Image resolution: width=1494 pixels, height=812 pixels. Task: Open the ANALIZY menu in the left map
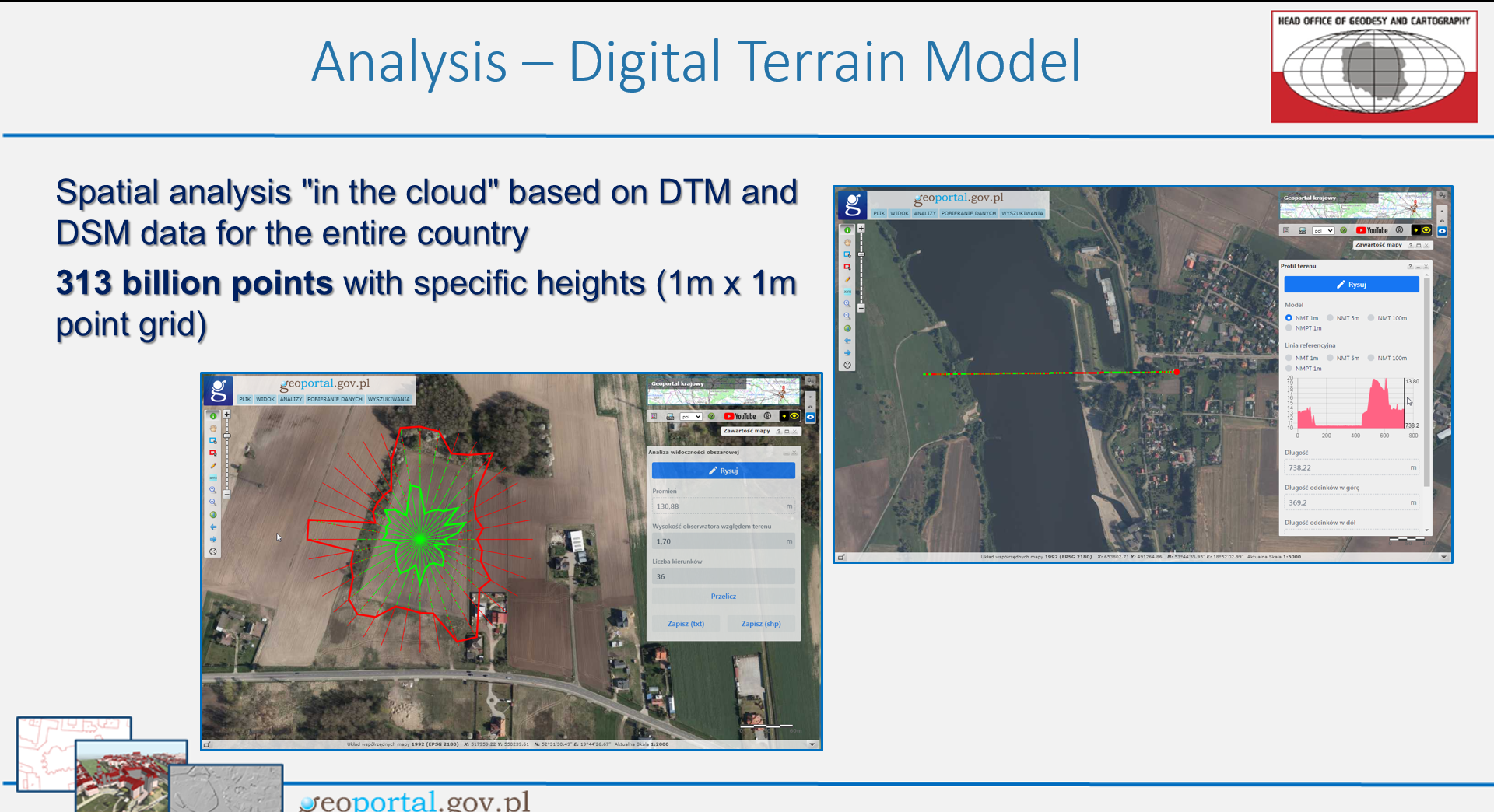pyautogui.click(x=291, y=399)
